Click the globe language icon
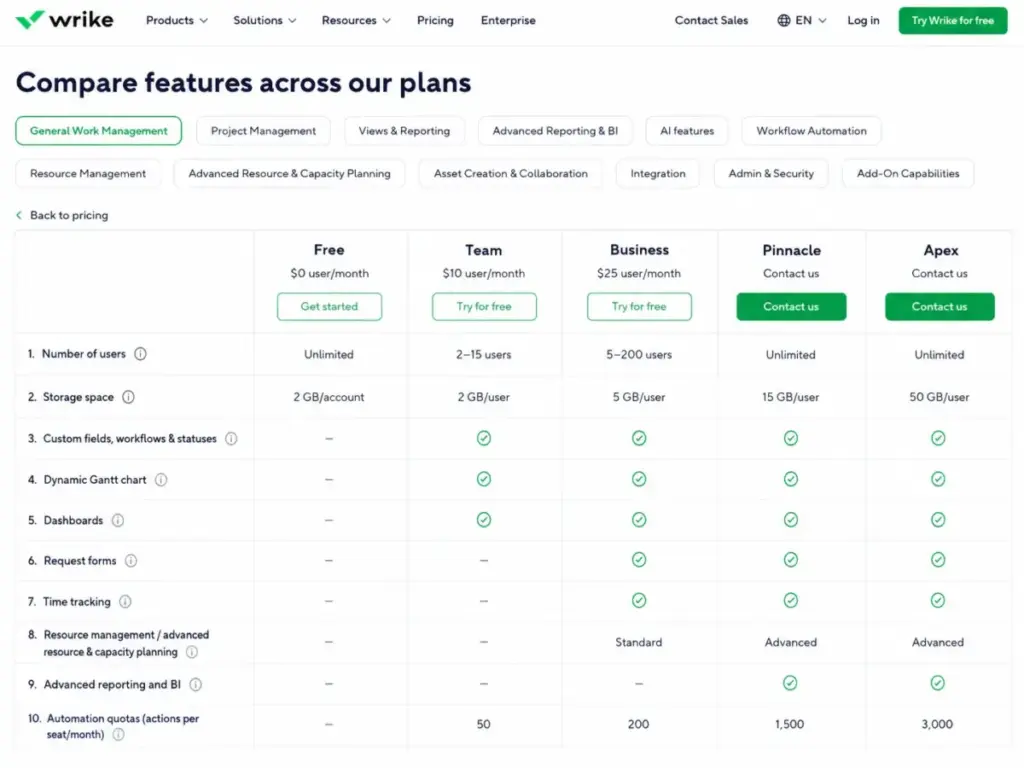The image size is (1024, 768). point(784,20)
